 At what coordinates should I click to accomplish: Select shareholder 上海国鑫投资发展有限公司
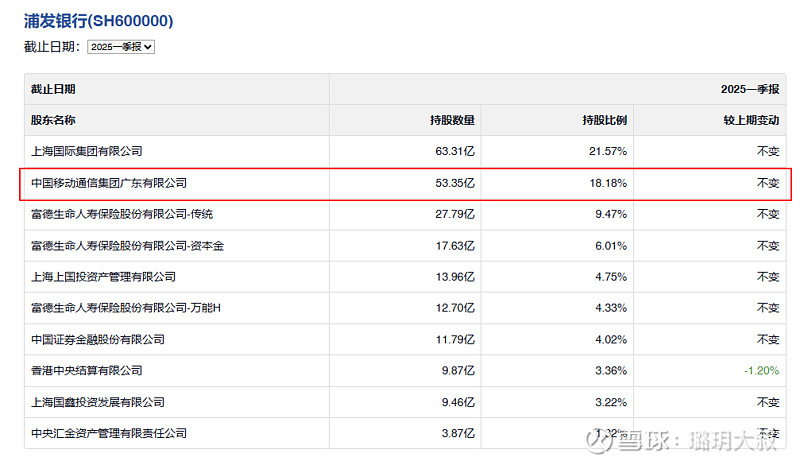(x=98, y=402)
